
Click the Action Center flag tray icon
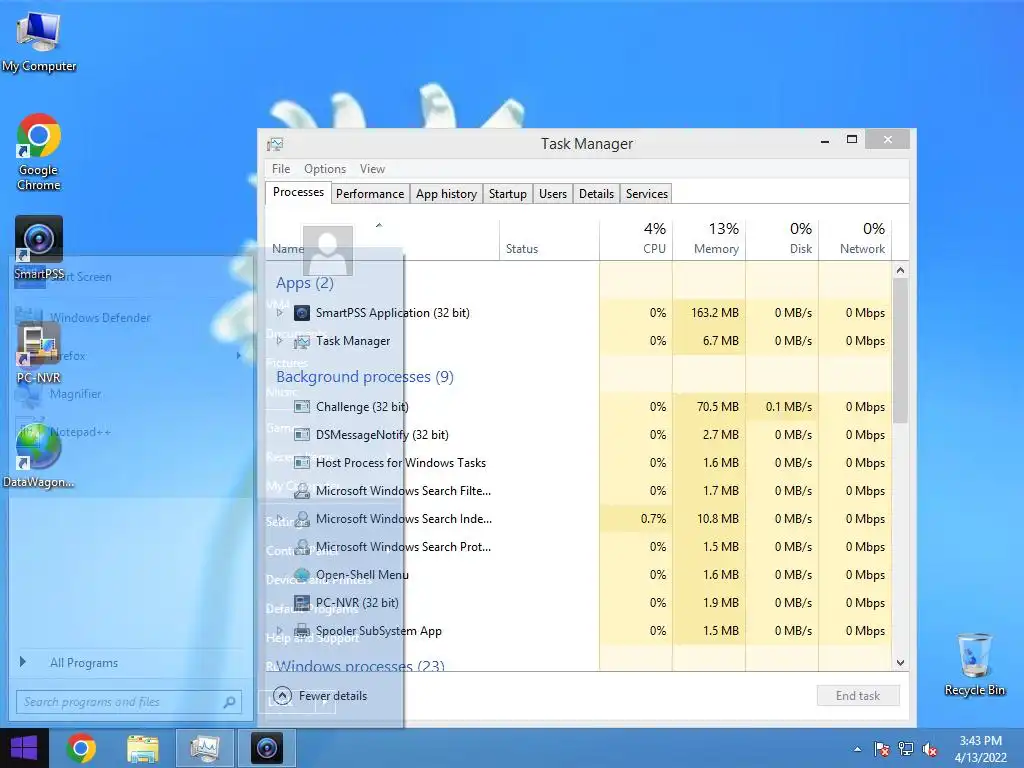(x=881, y=749)
